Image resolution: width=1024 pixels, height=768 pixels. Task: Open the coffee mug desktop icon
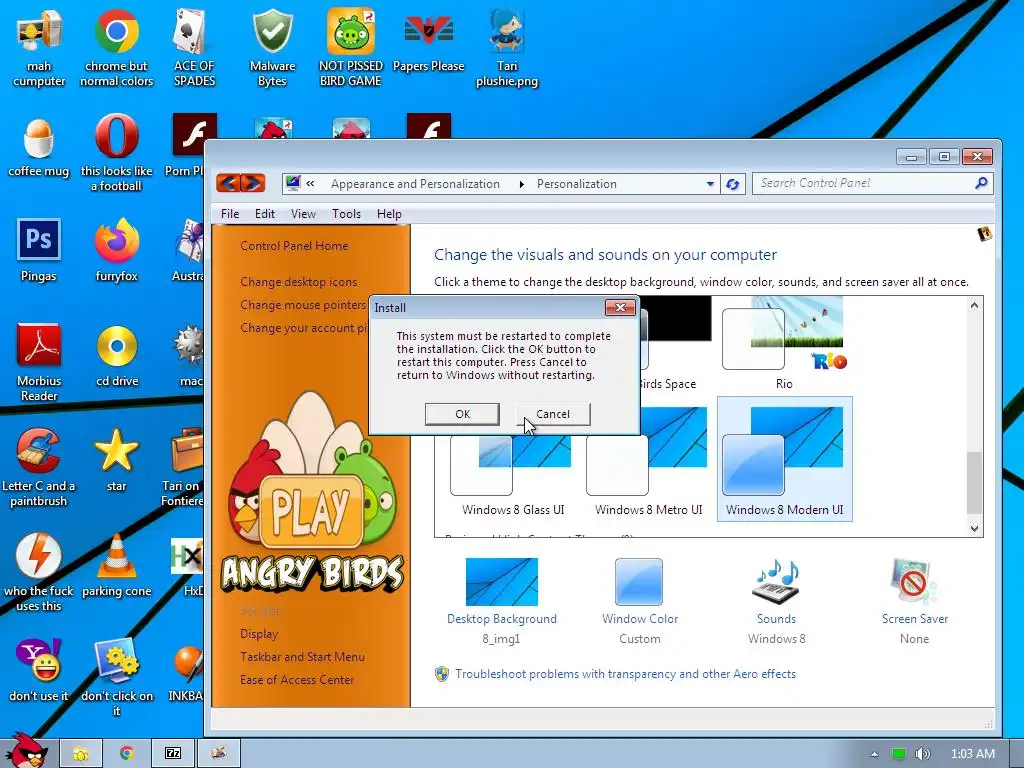tap(39, 147)
